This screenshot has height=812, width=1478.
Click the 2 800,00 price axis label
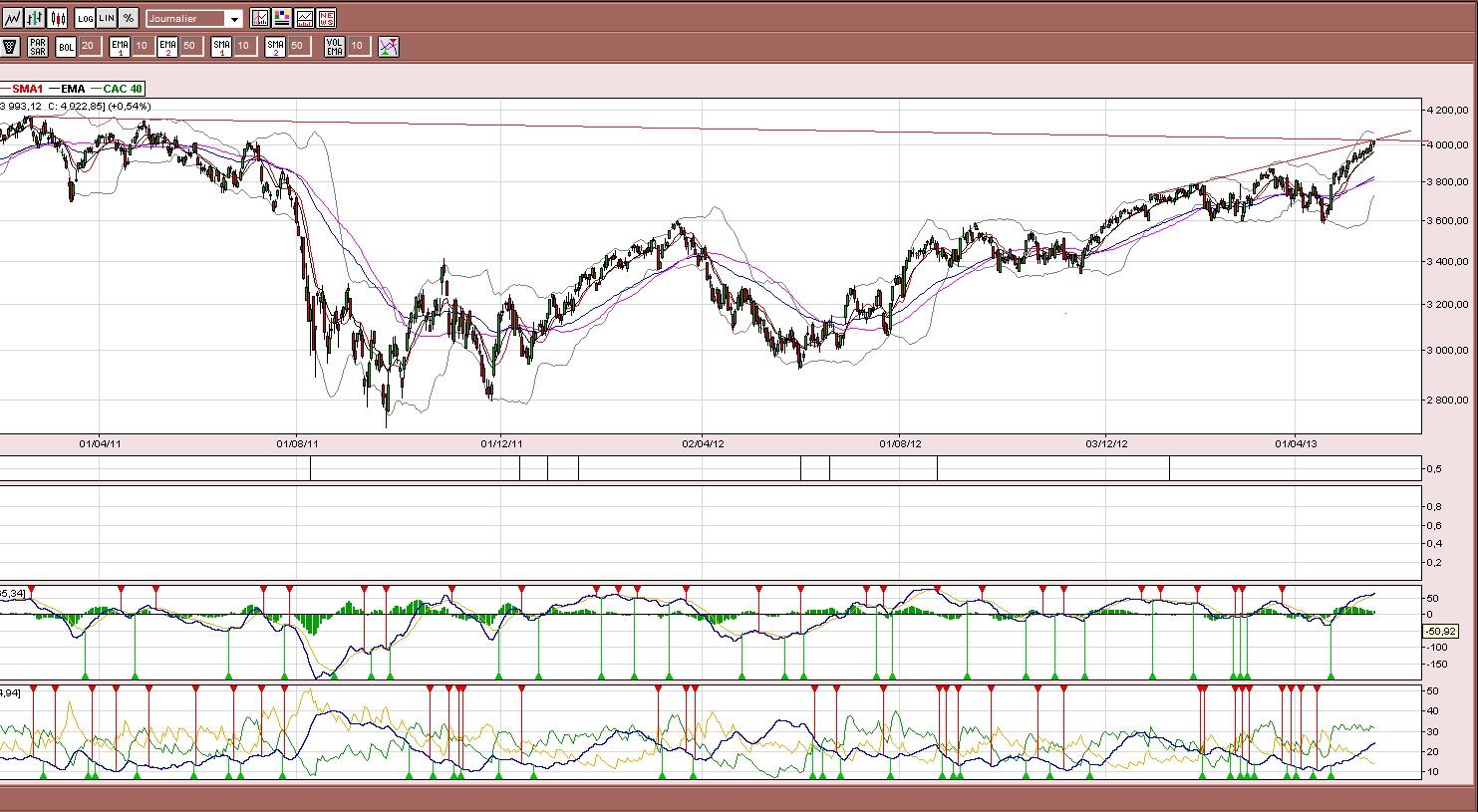coord(1448,401)
